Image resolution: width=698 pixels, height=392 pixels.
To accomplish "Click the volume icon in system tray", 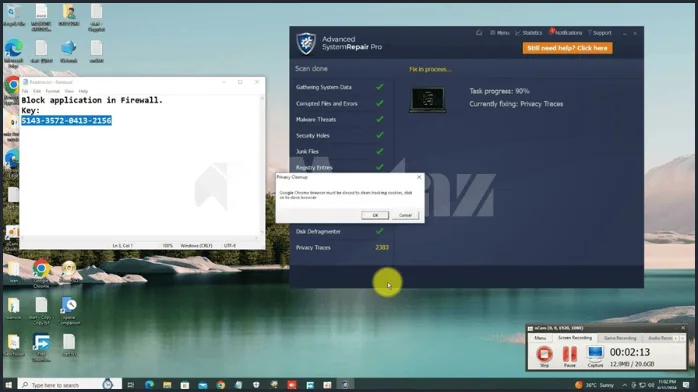I will point(651,385).
